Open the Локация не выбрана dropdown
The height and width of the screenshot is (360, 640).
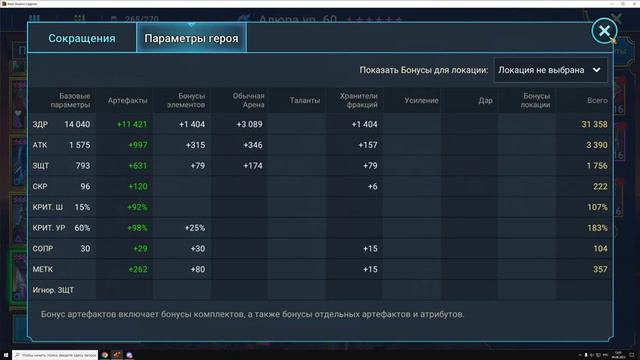click(550, 70)
